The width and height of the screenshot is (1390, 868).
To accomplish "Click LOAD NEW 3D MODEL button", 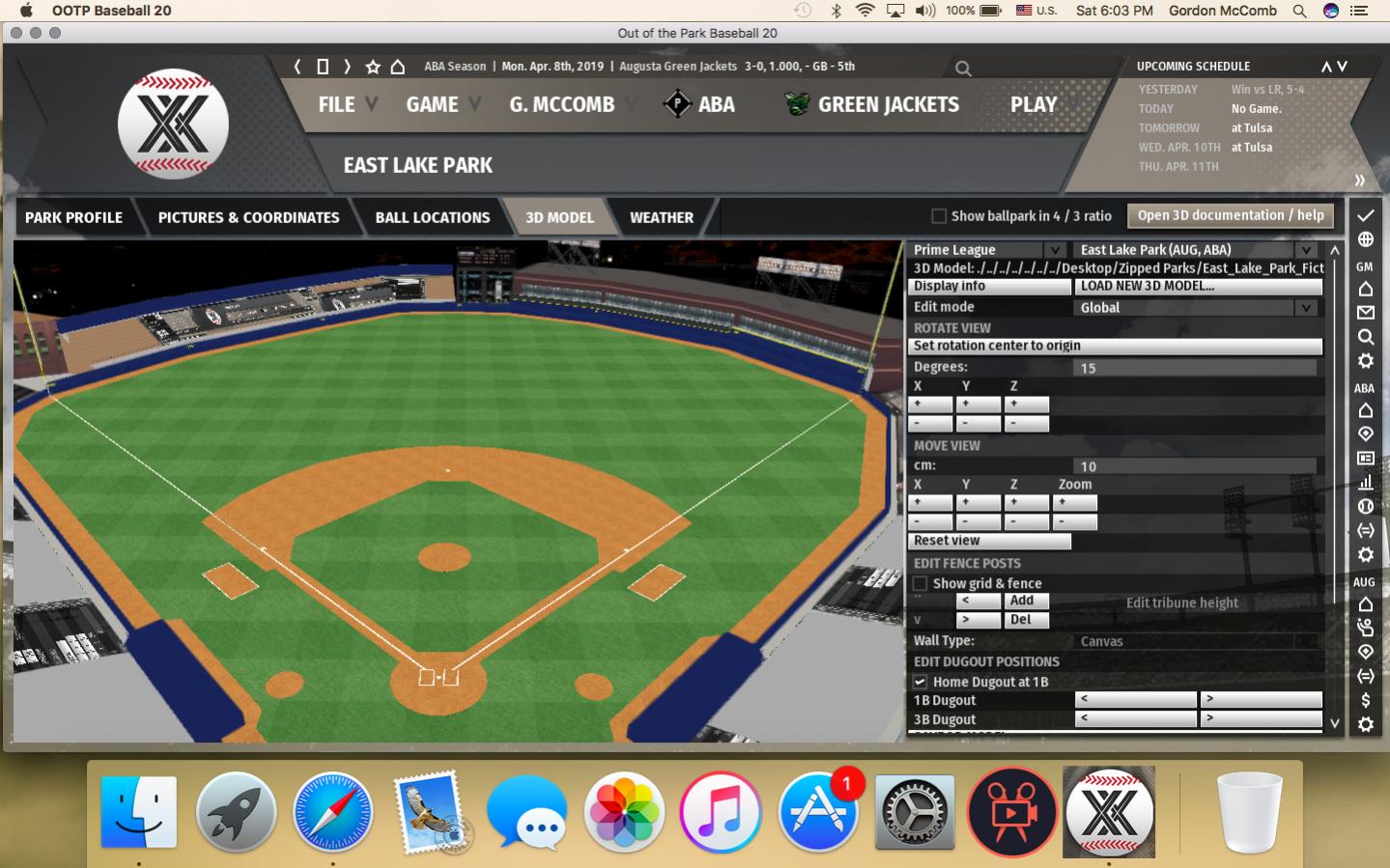I will click(x=1198, y=287).
